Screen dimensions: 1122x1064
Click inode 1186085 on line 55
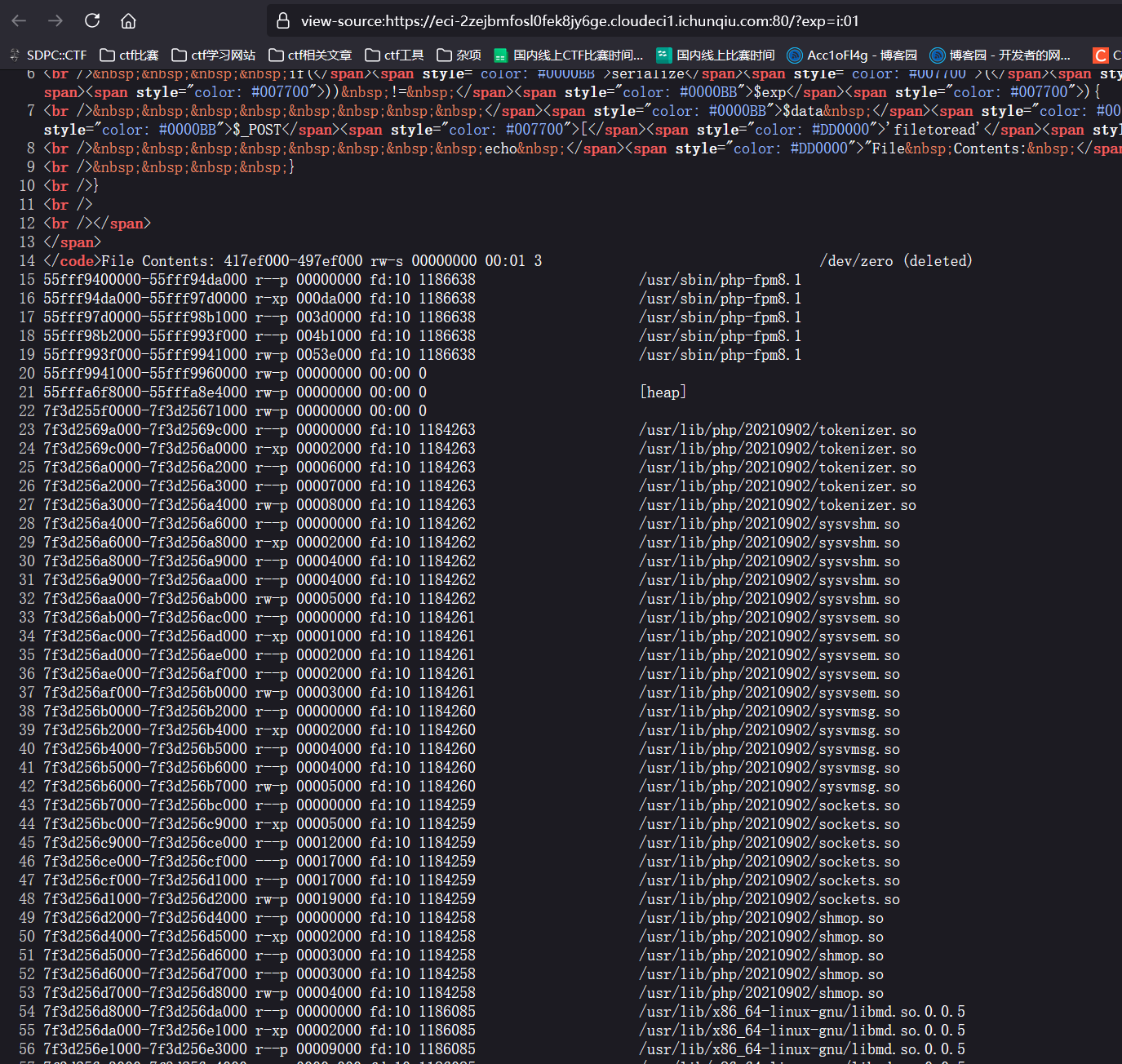[x=447, y=1031]
